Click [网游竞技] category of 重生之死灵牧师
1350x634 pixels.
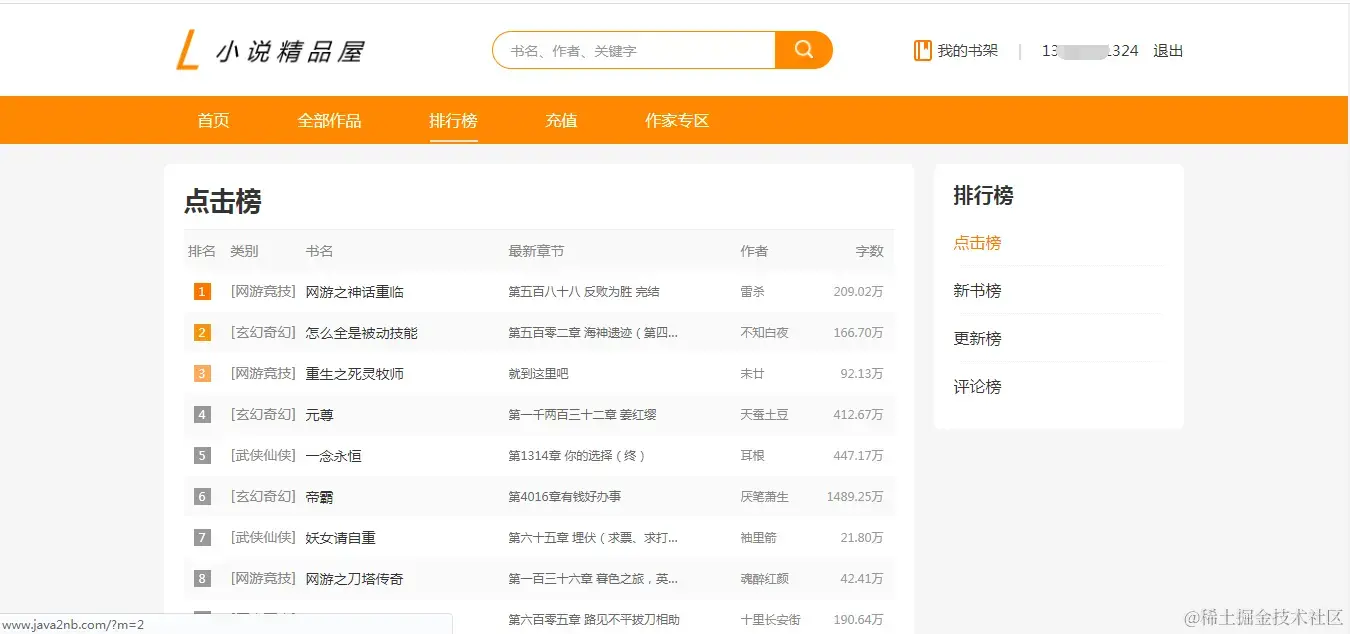tap(263, 373)
